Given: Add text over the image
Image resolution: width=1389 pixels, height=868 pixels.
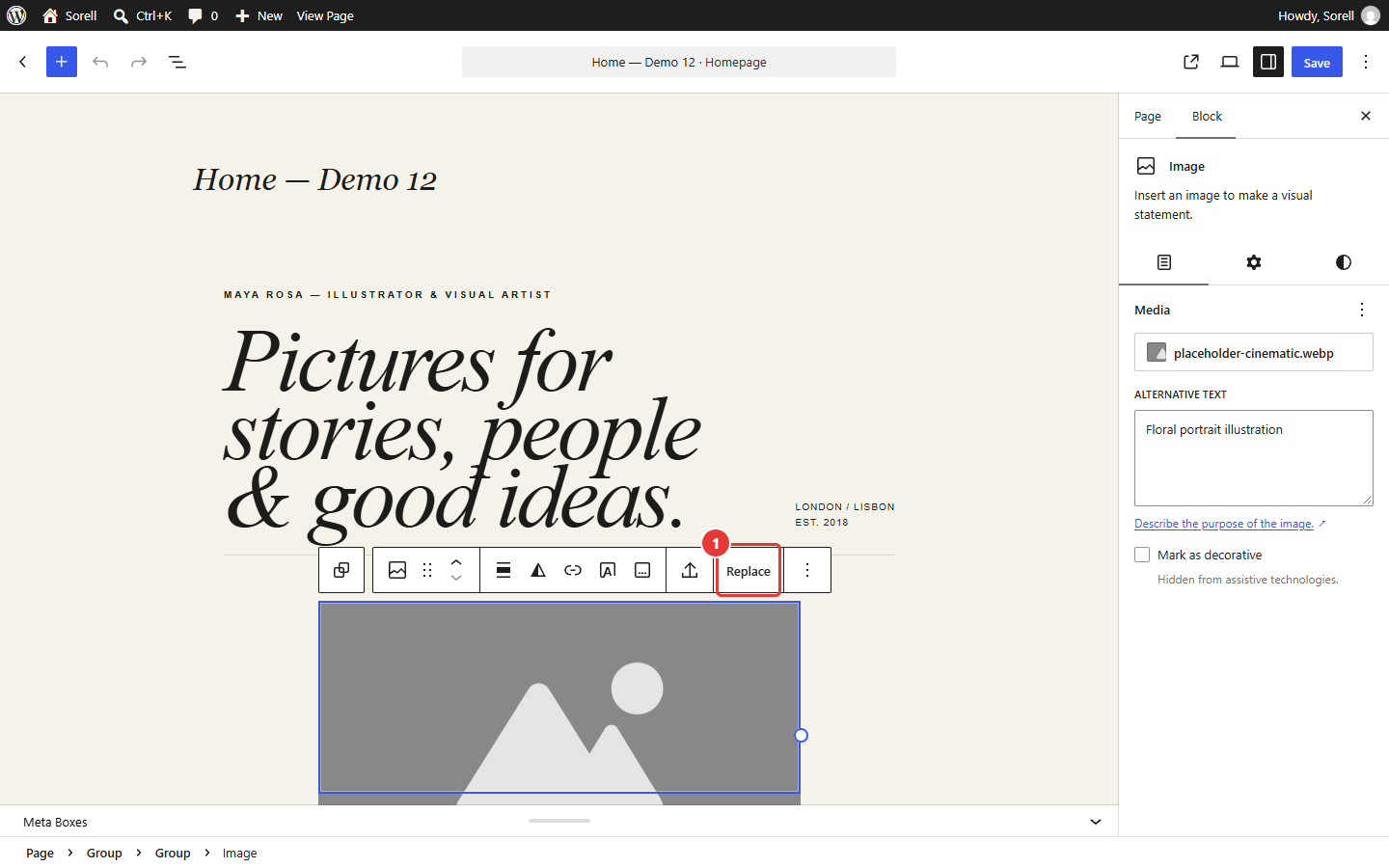Looking at the screenshot, I should (608, 570).
